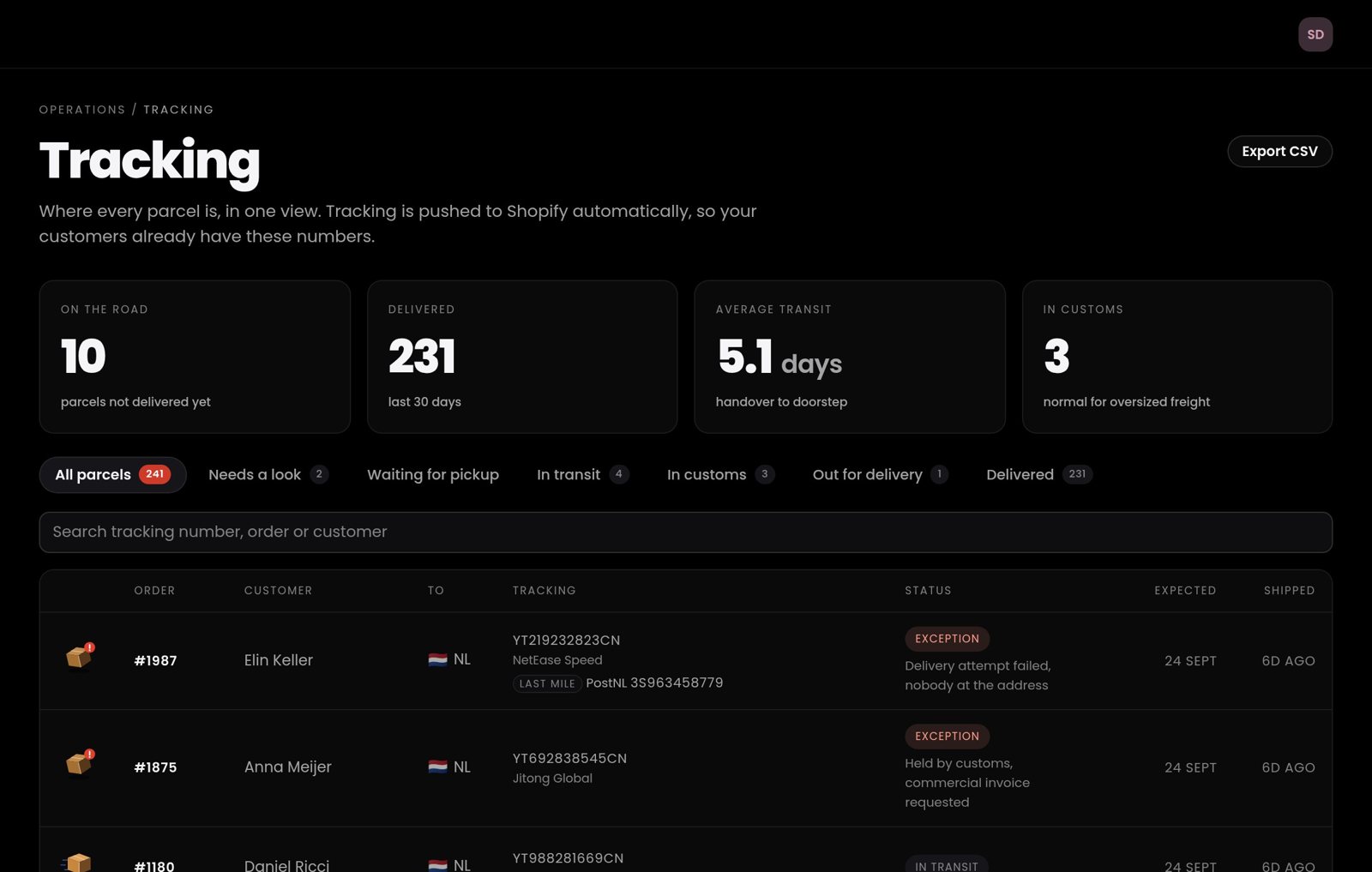Focus the tracking number search field
1372x872 pixels.
coord(686,532)
